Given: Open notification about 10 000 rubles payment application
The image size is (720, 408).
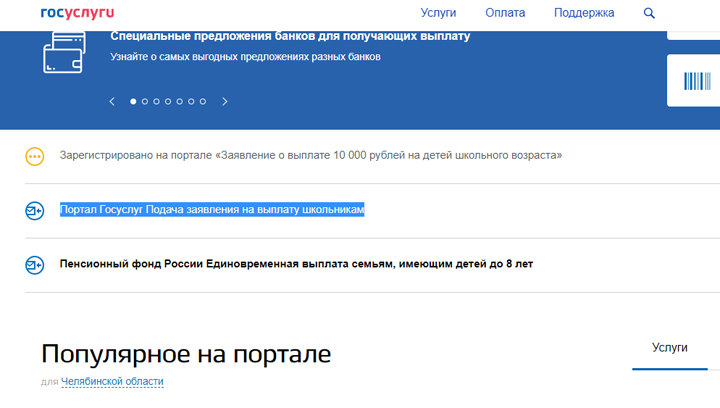Looking at the screenshot, I should (310, 156).
